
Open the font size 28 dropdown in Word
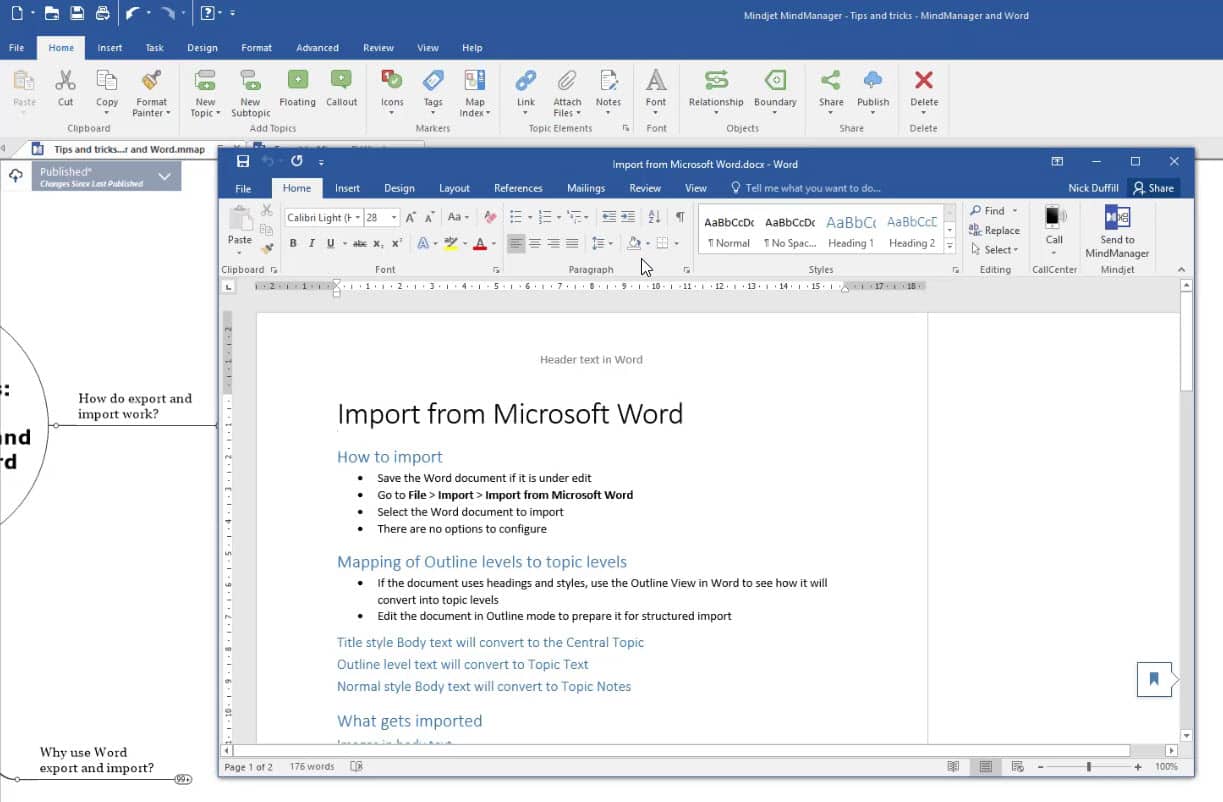click(x=394, y=217)
